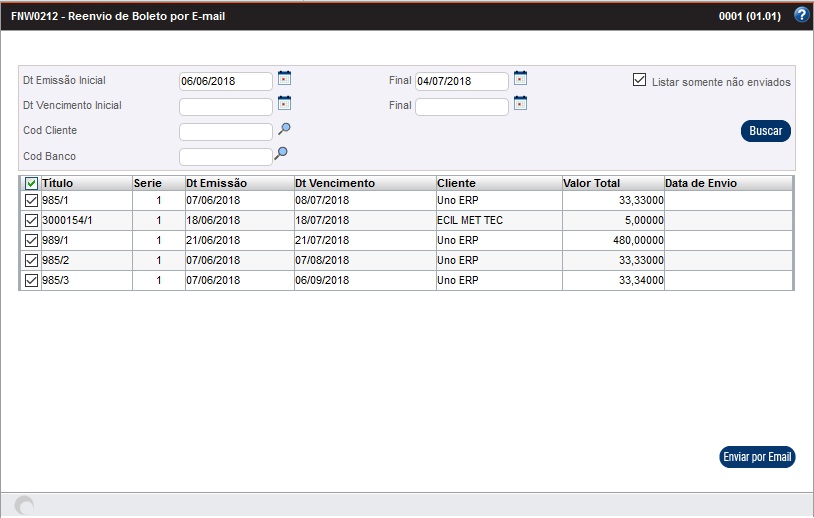Screen dimensions: 814x518
Task: Toggle 'Listar somente não enviados' checkbox
Action: click(x=640, y=80)
